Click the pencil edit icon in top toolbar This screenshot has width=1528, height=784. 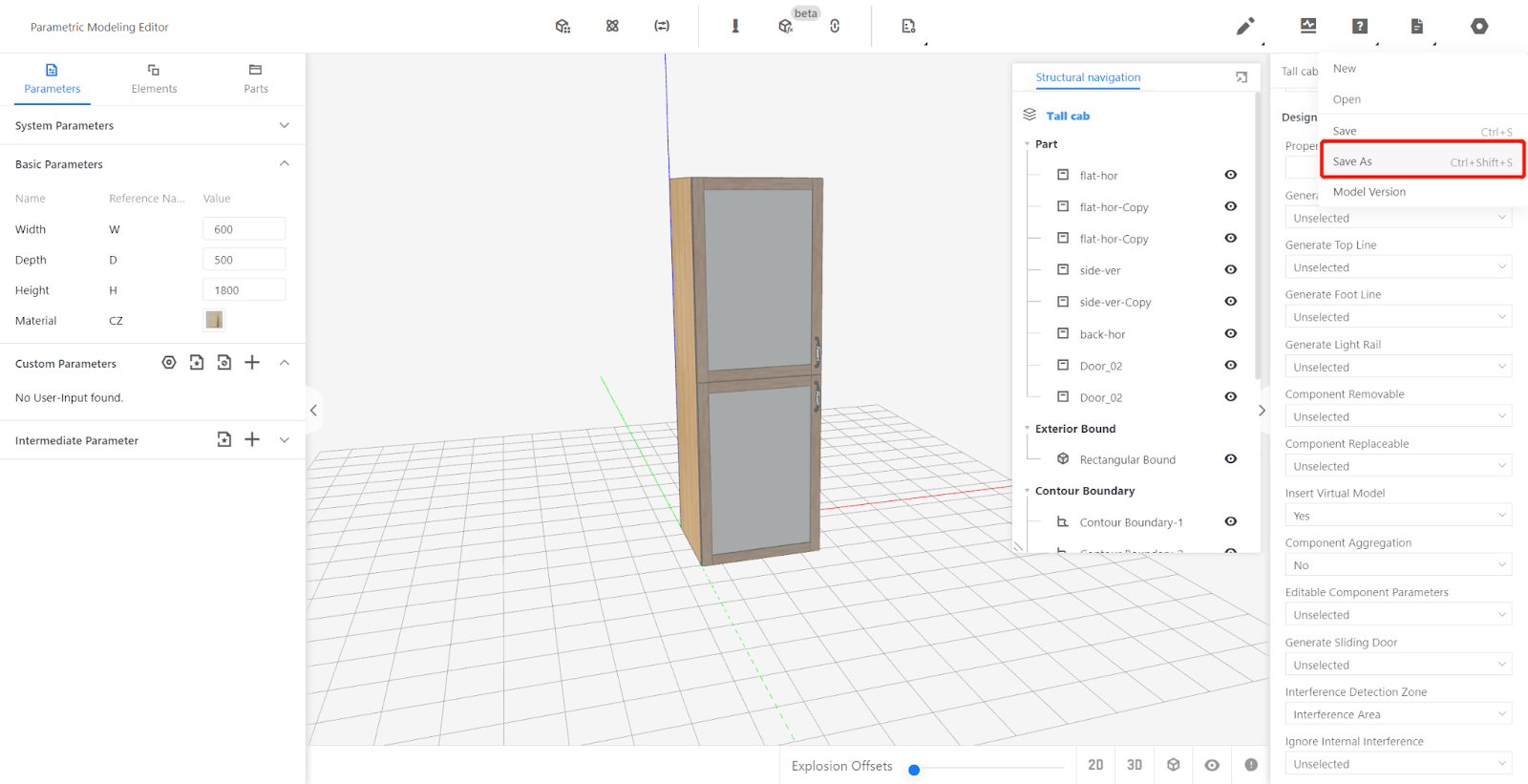1244,27
